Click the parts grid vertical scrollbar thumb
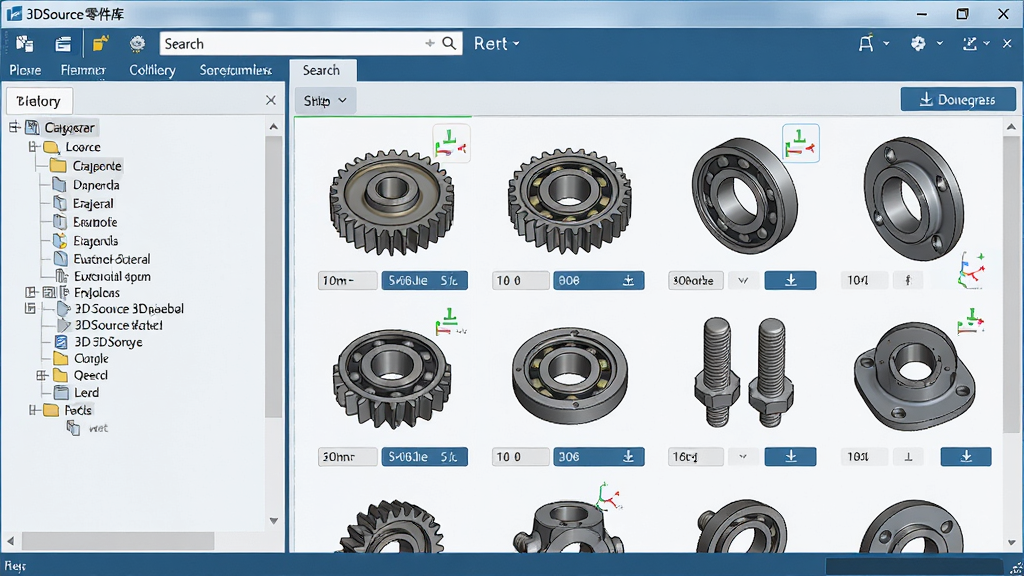The height and width of the screenshot is (576, 1024). coord(1012,284)
